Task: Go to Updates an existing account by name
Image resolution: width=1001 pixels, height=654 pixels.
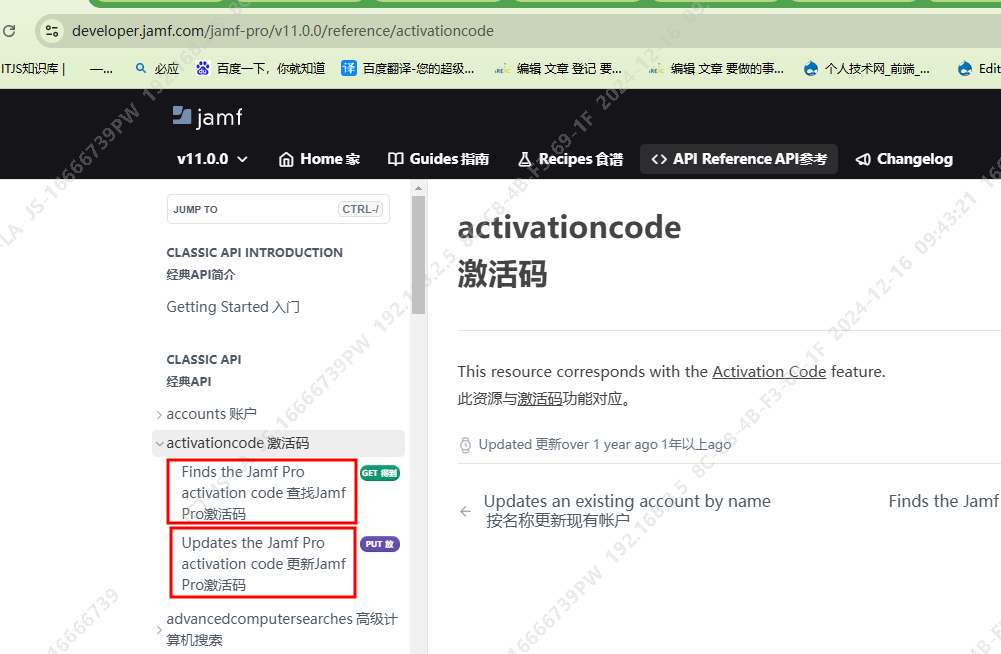Action: coord(627,510)
